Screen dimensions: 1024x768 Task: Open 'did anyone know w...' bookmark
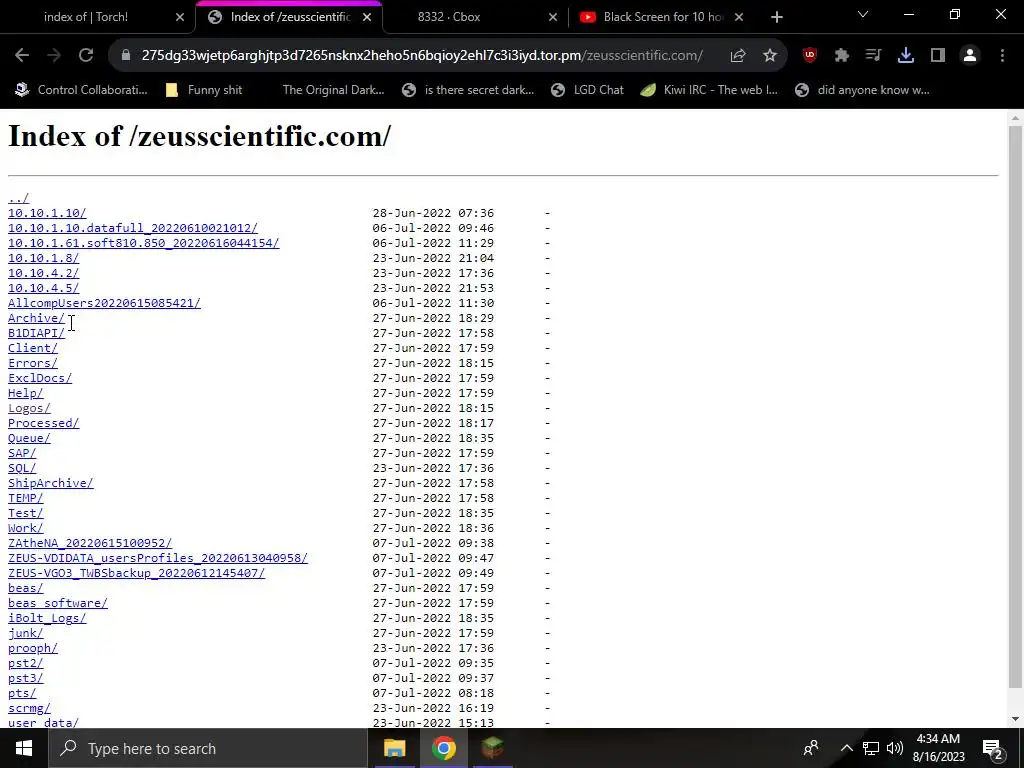coord(863,90)
